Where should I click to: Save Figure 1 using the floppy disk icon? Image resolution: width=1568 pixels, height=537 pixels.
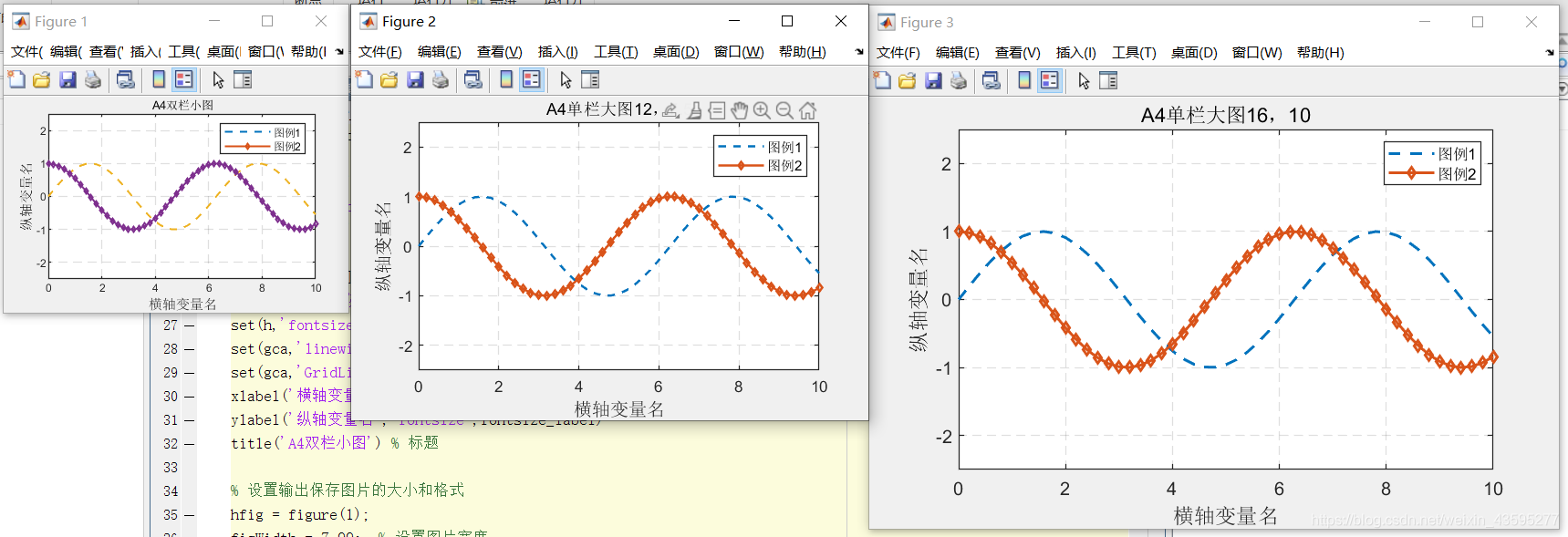(67, 79)
